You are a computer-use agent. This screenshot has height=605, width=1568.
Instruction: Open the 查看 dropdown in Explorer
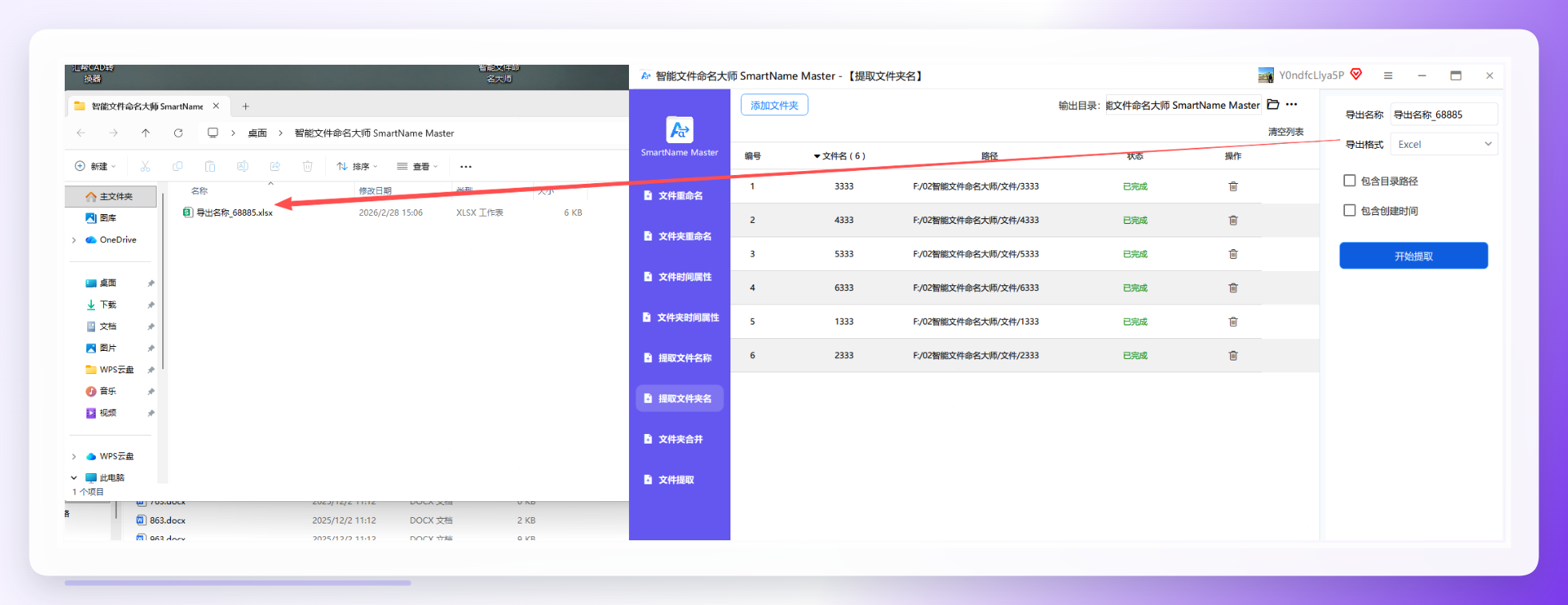click(x=418, y=166)
